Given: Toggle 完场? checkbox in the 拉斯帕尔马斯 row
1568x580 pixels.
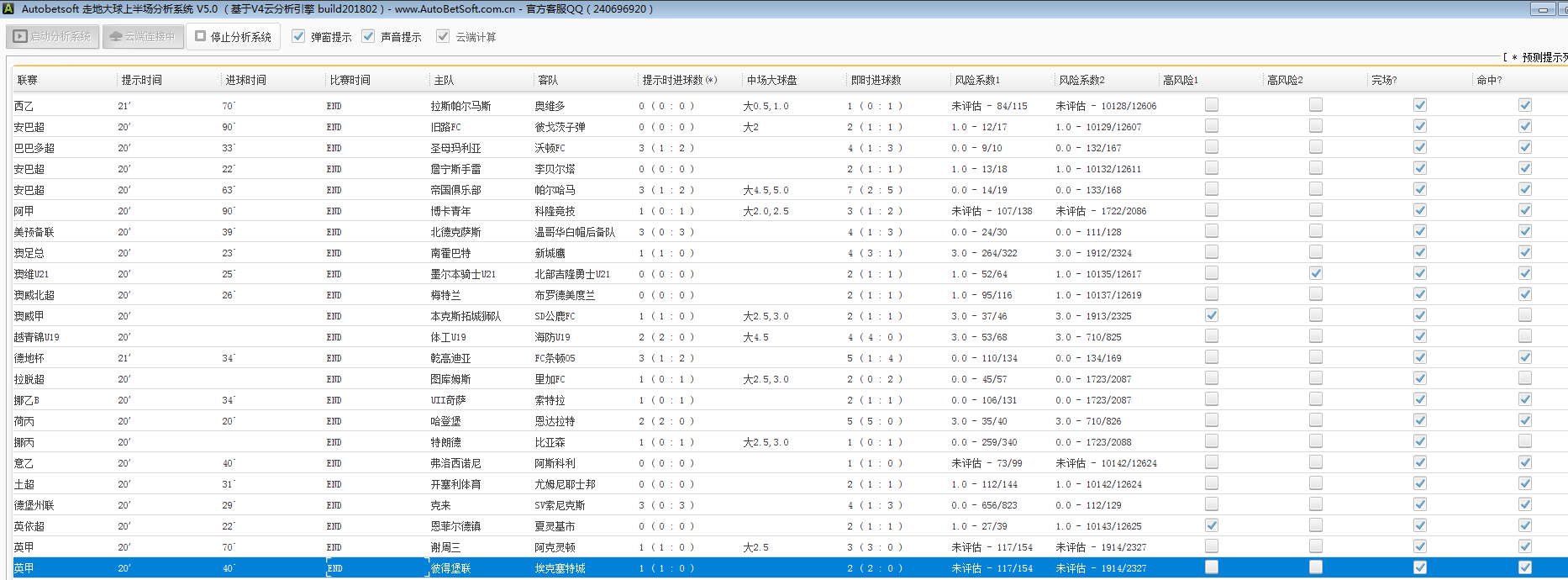Looking at the screenshot, I should coord(1419,105).
